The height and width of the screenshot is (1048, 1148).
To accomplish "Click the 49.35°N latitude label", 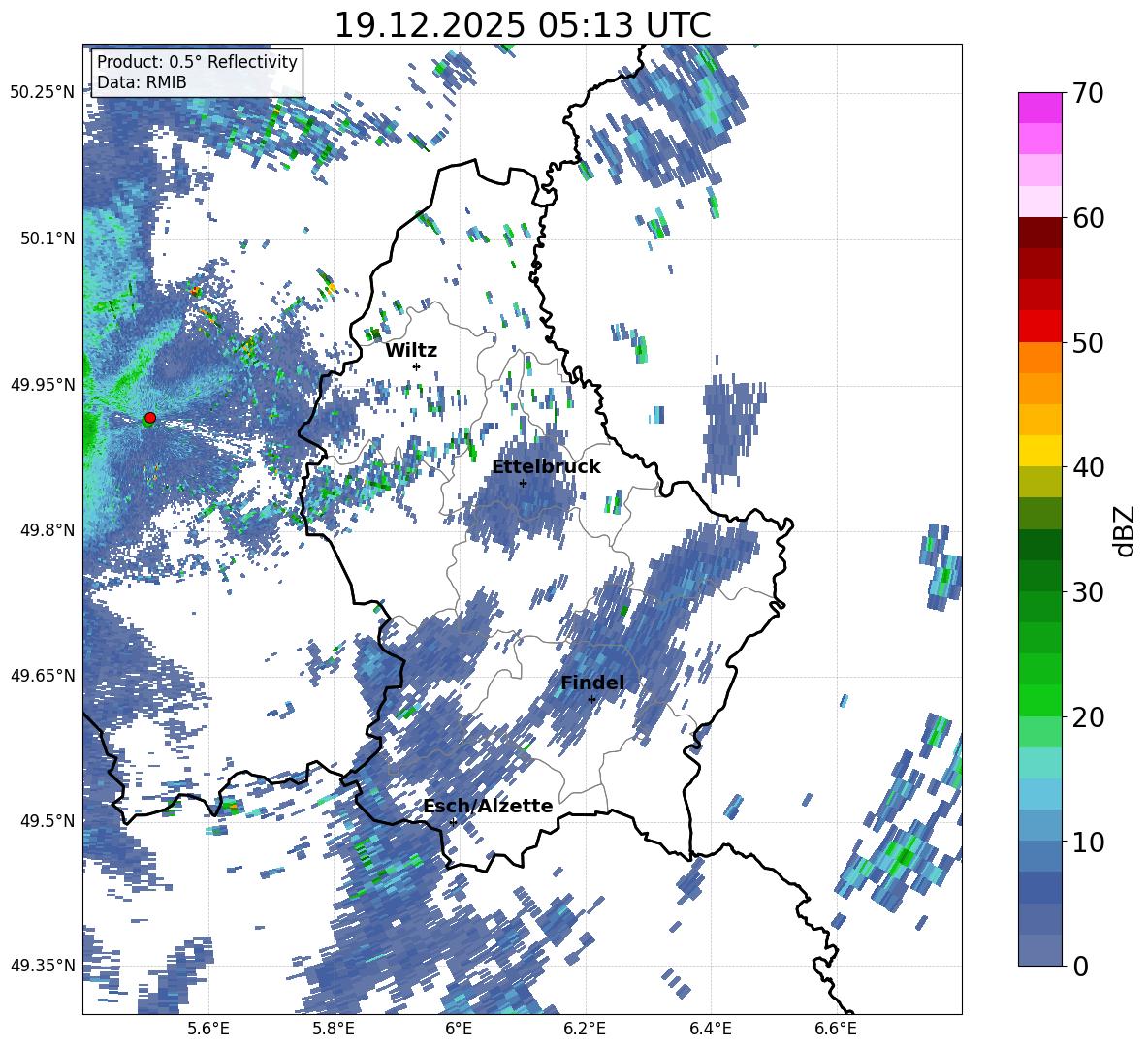I will click(43, 966).
